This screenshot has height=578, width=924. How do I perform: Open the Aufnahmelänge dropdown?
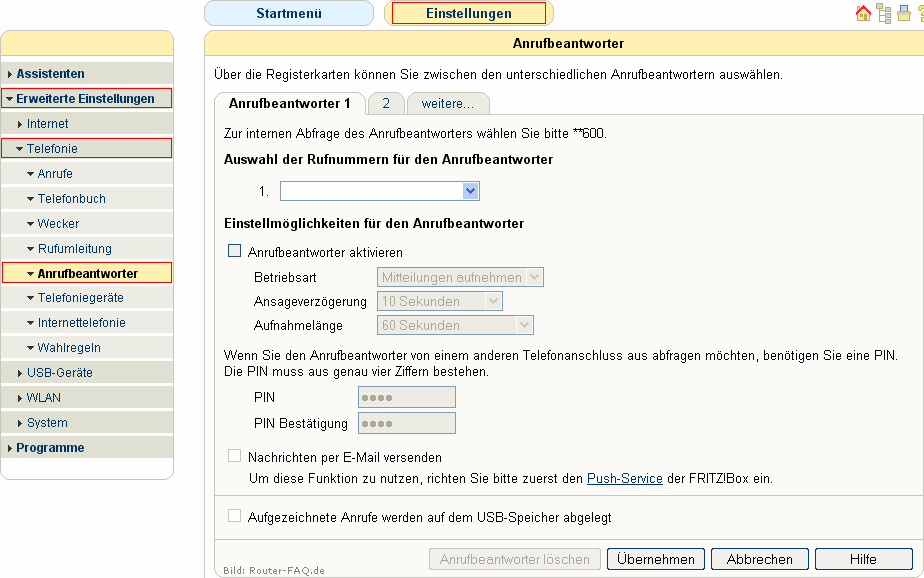tap(455, 325)
